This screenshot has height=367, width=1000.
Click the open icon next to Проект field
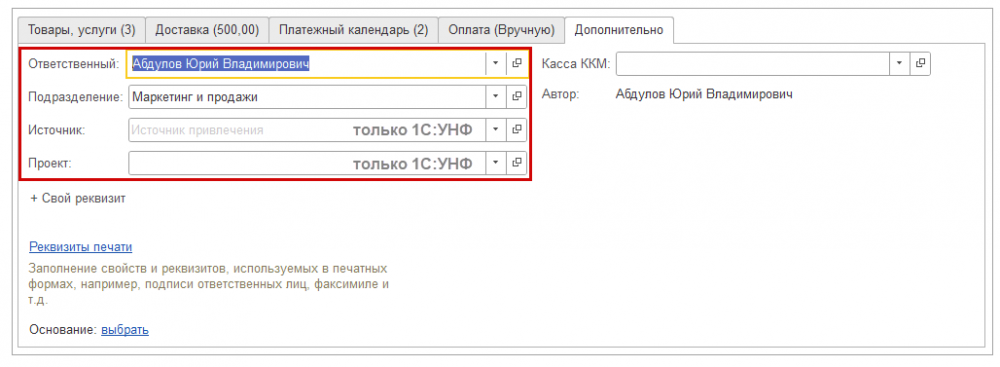[x=517, y=163]
